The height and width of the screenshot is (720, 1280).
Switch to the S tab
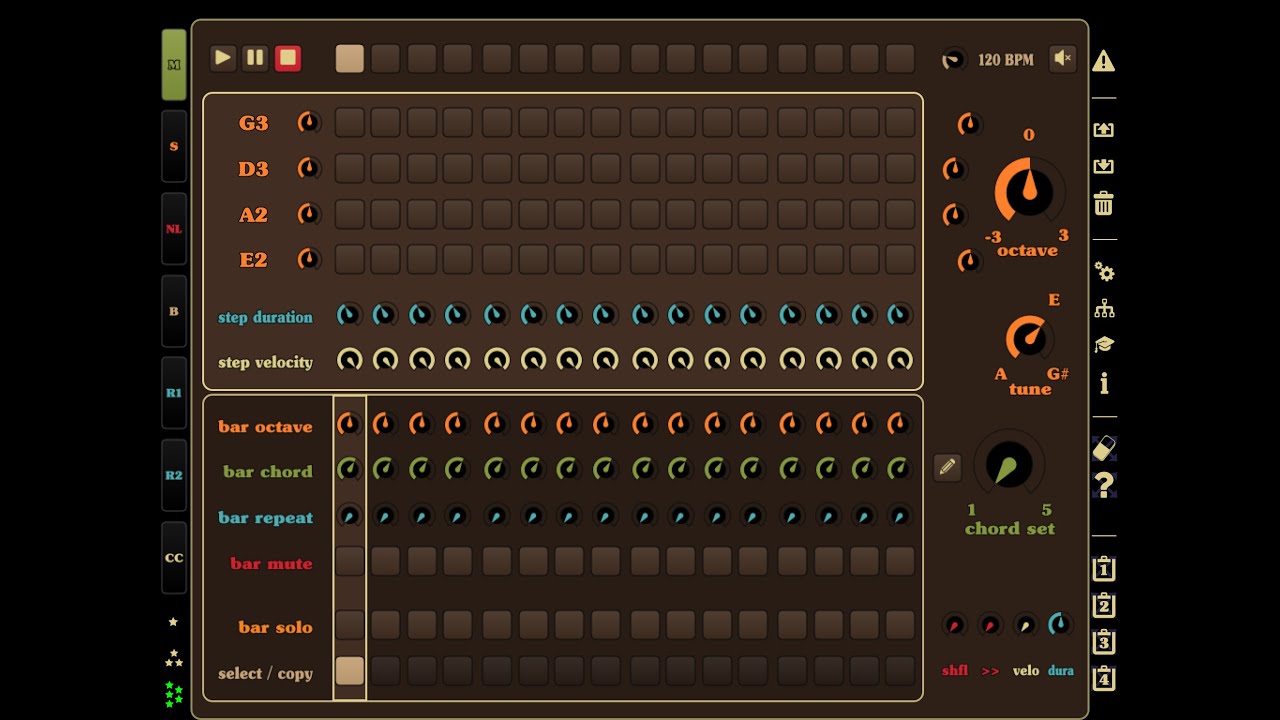tap(174, 146)
